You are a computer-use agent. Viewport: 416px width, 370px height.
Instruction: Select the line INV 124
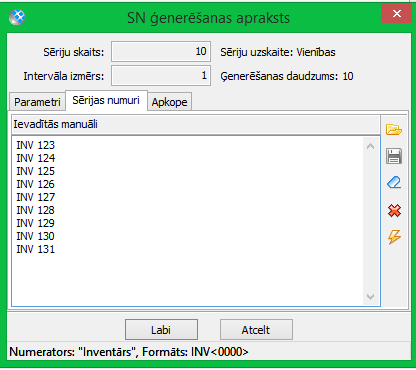point(35,158)
